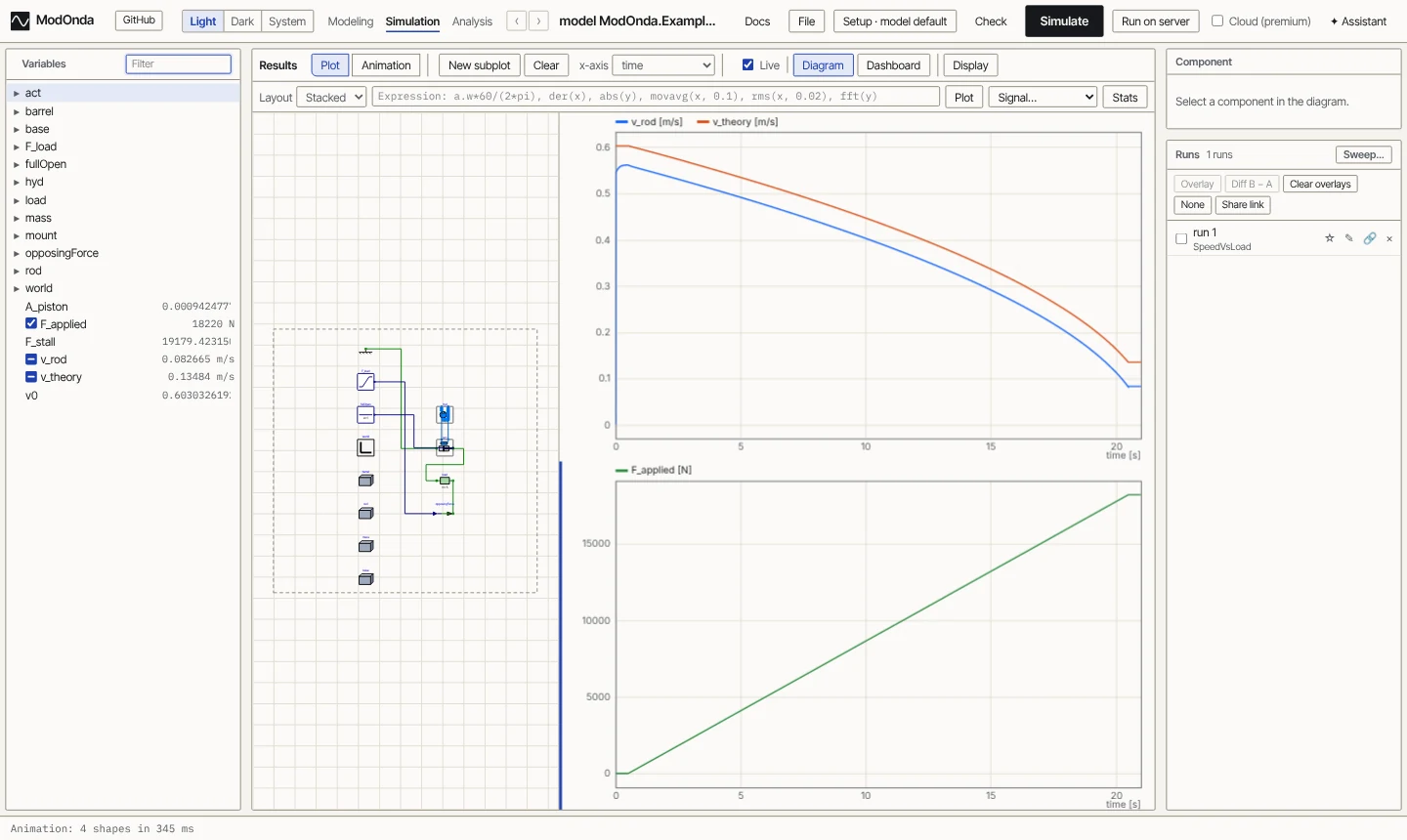The width and height of the screenshot is (1407, 840).
Task: Focus the Expression input field
Action: coord(656,97)
